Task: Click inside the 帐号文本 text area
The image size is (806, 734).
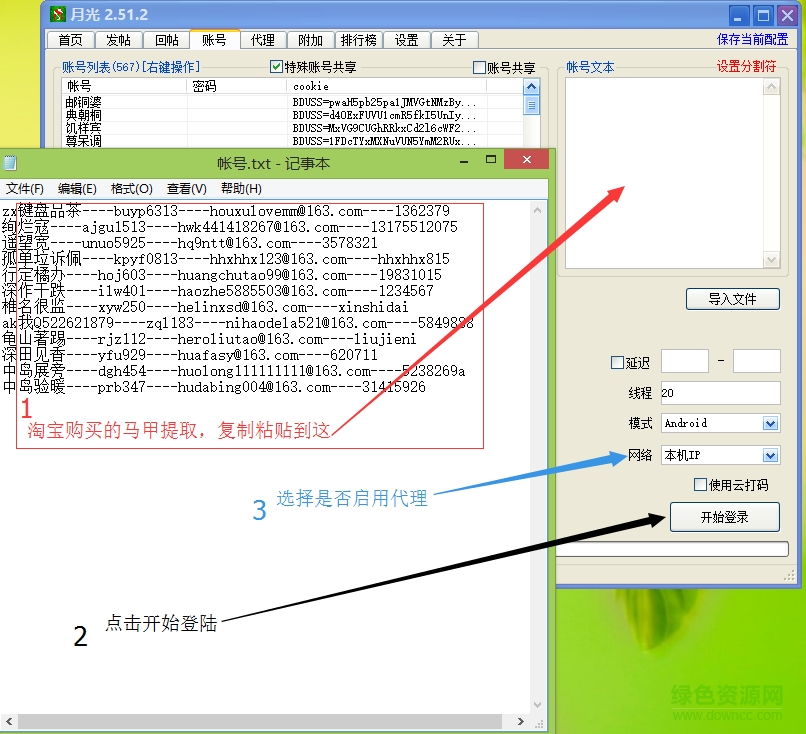Action: [x=664, y=173]
